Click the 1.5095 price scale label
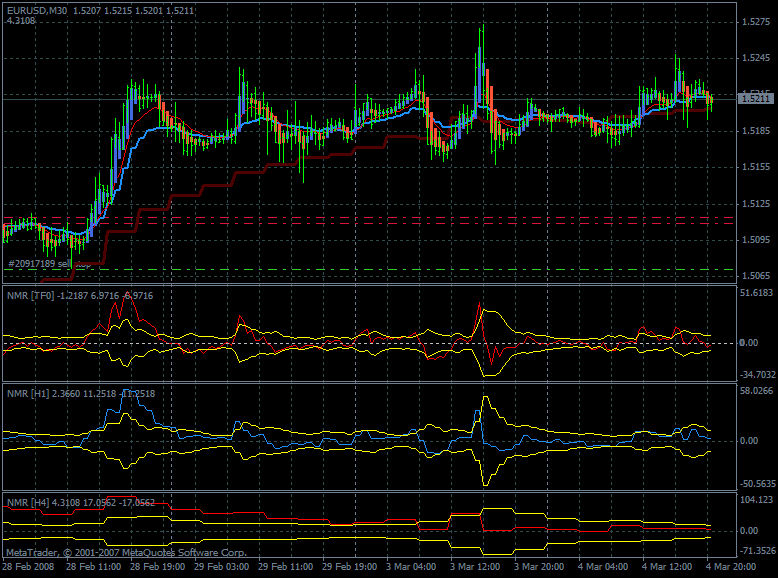Screen dimensions: 778x578 click(756, 240)
